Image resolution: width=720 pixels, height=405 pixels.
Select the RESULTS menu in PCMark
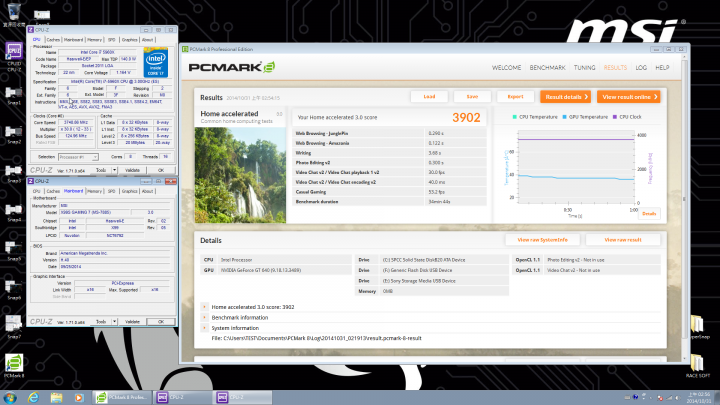click(615, 68)
